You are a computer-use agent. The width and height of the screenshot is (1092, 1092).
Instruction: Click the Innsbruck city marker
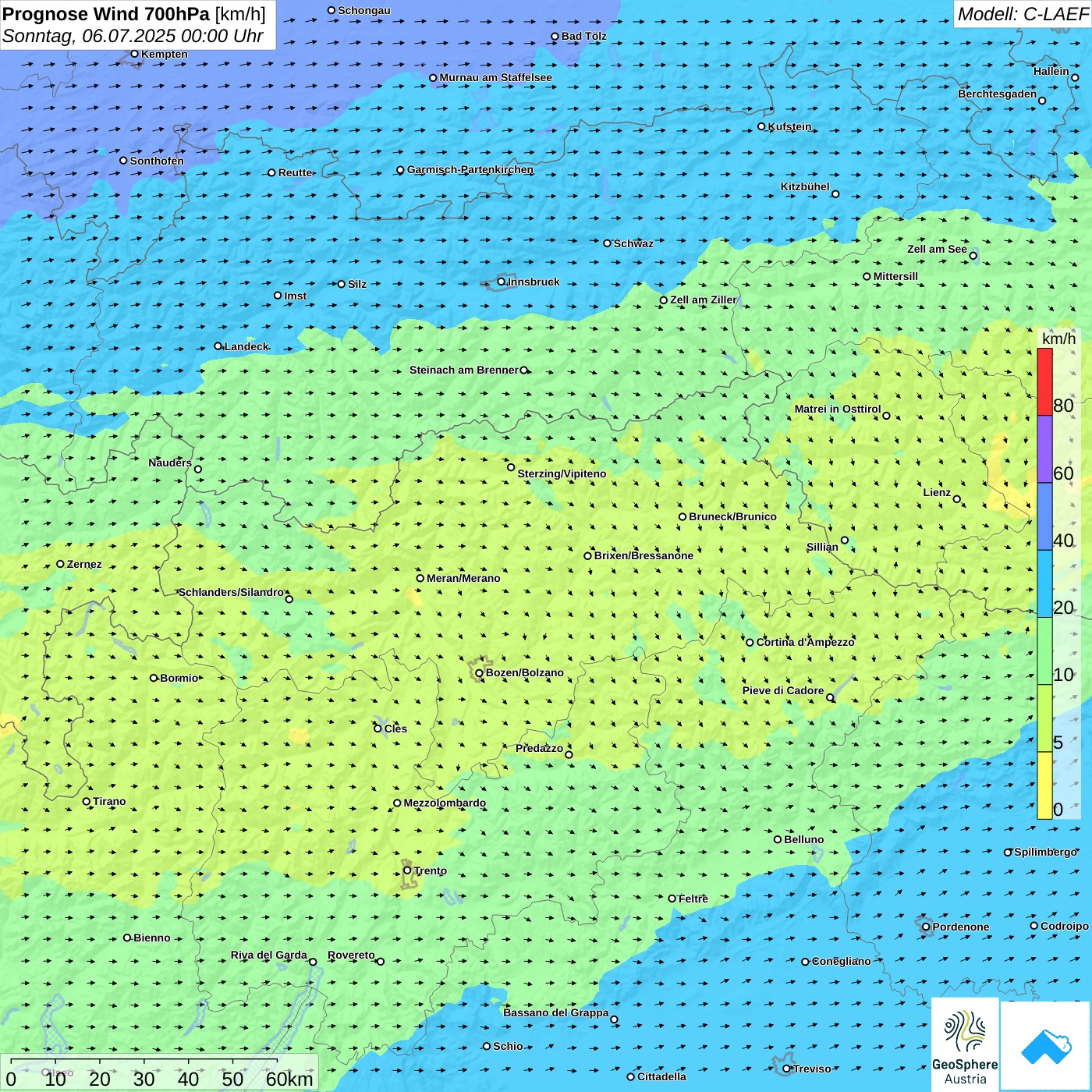click(502, 282)
